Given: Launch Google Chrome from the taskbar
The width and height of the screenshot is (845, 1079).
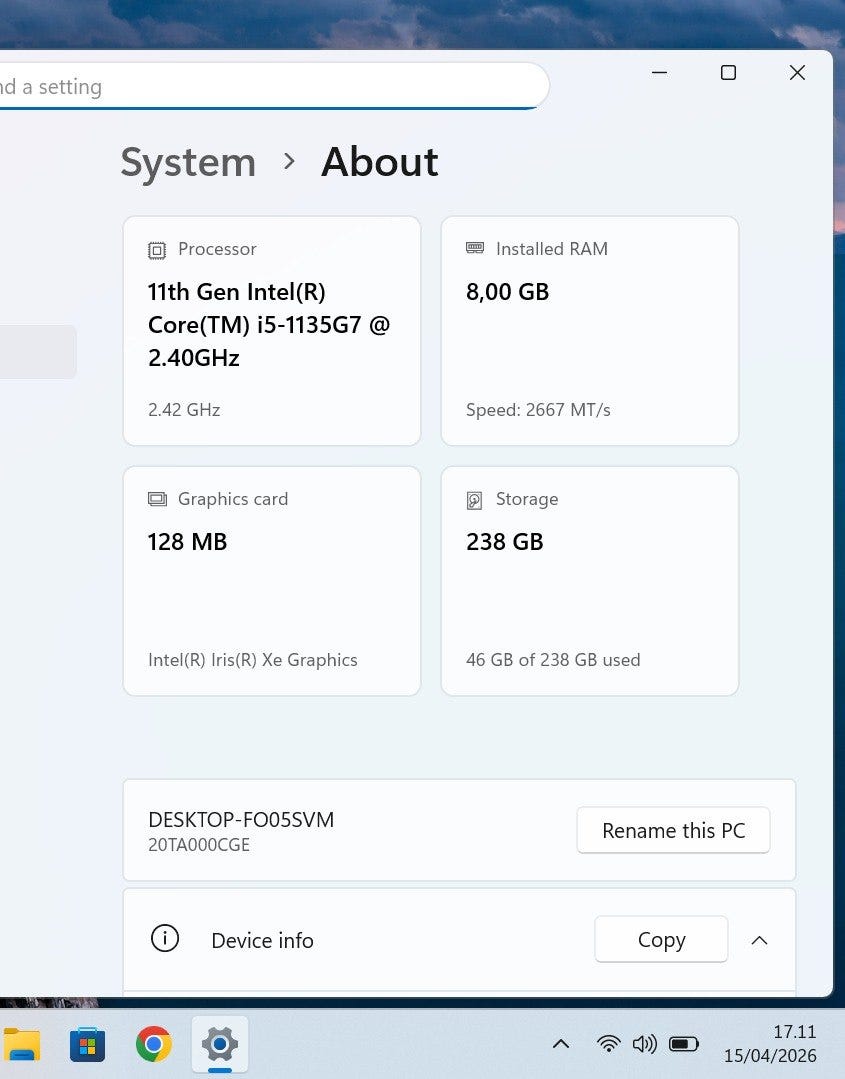Looking at the screenshot, I should [153, 1045].
